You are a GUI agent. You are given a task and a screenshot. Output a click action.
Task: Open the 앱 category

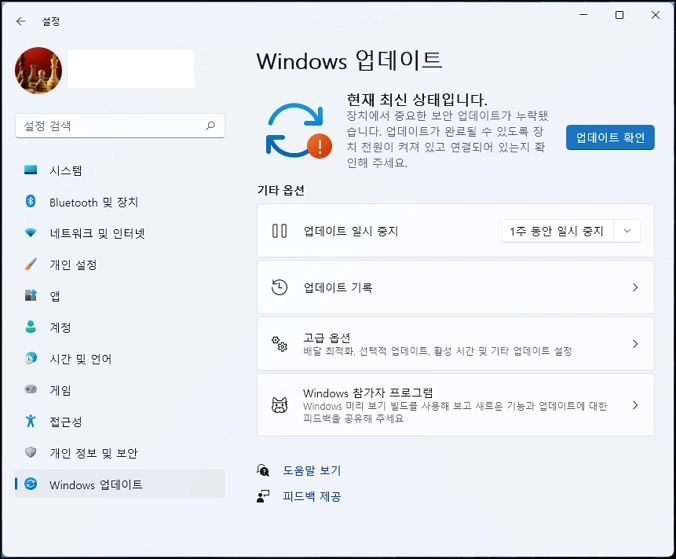pyautogui.click(x=120, y=296)
